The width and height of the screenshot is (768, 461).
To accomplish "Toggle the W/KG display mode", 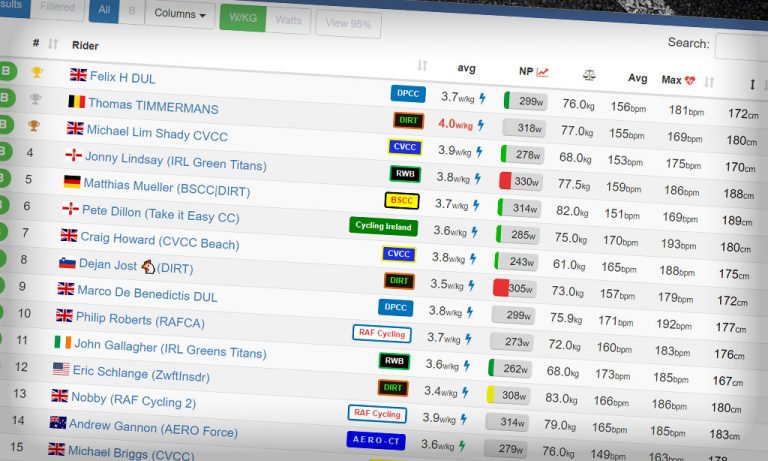I will [242, 17].
